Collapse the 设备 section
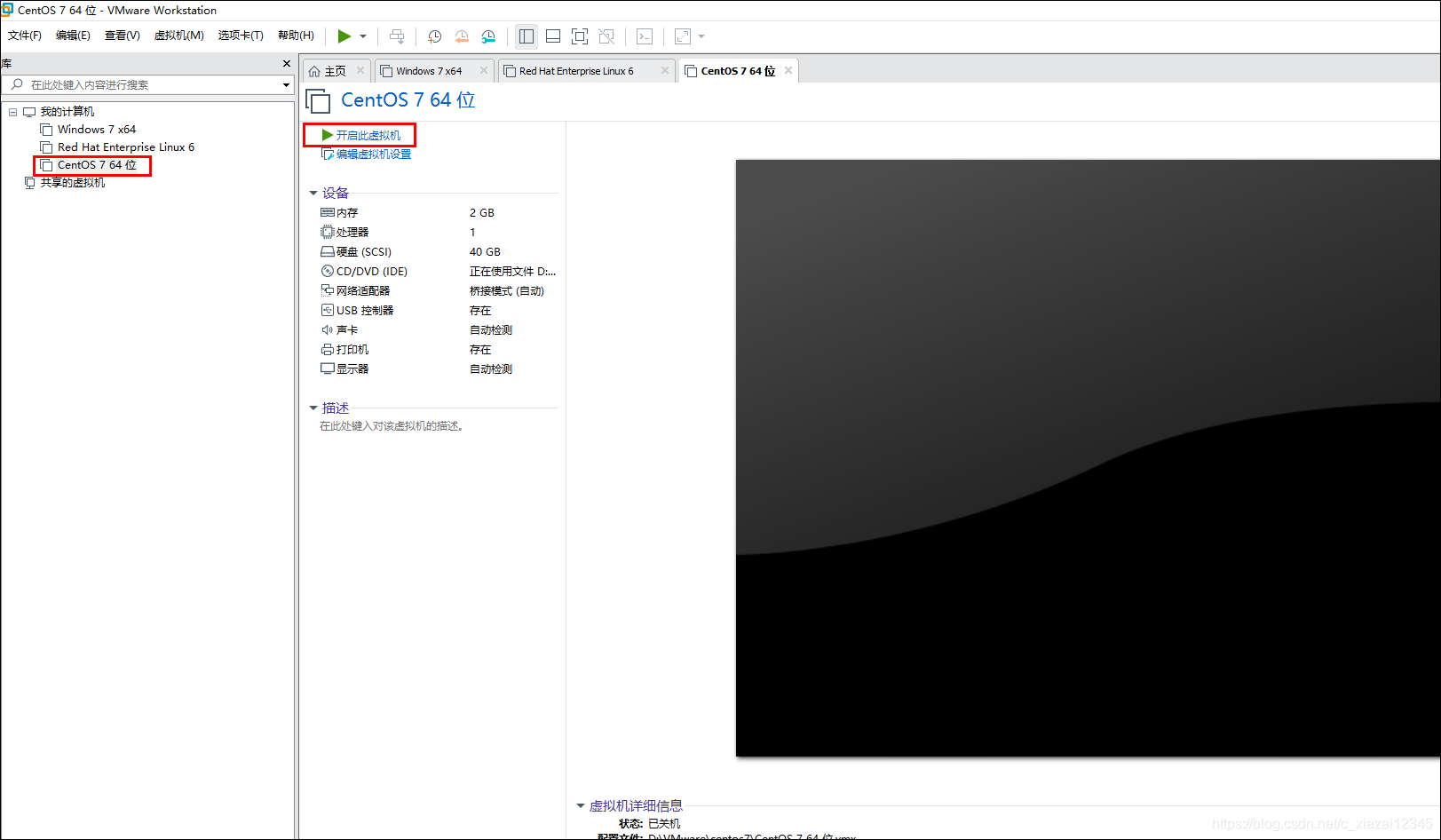 point(313,193)
